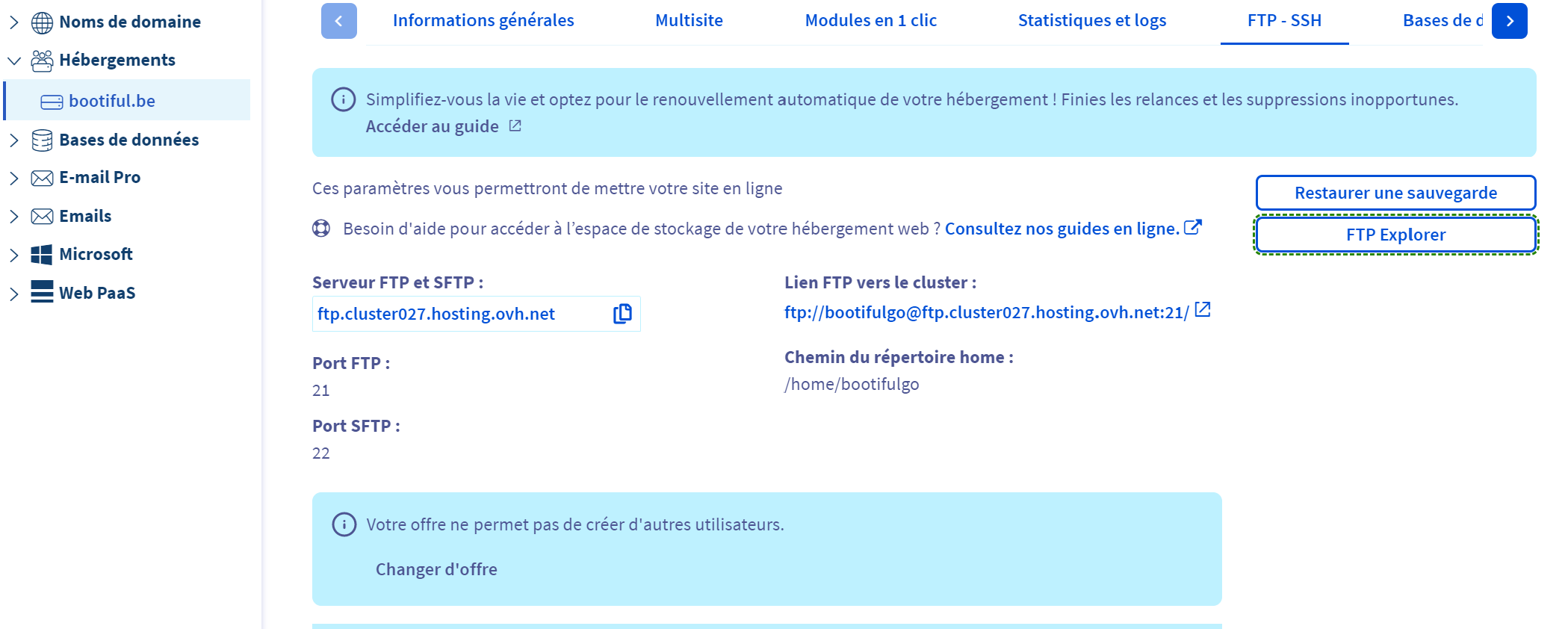Open the Modules en 1 clic tab
Screen dimensions: 1568x629
pyautogui.click(x=870, y=21)
